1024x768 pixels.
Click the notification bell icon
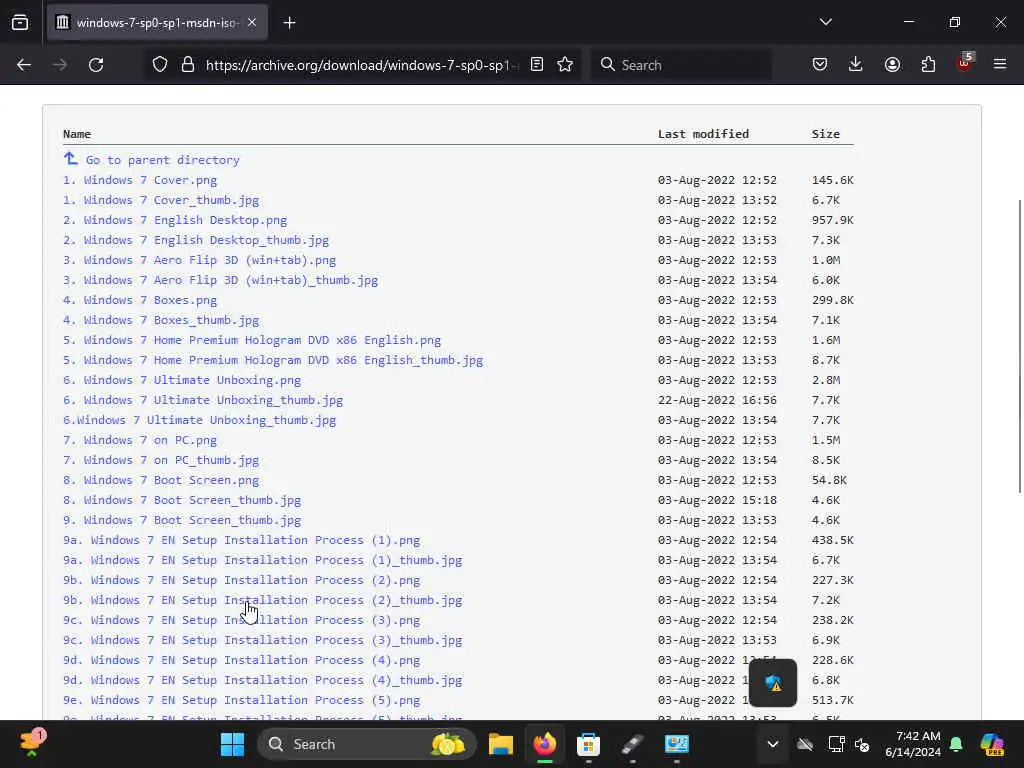[x=956, y=744]
